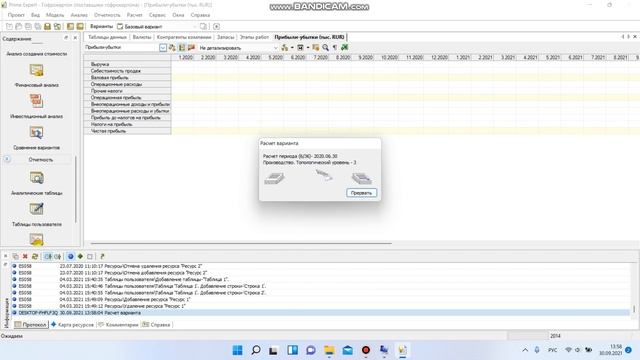Open the Базовый вариант dropdown

[x=194, y=27]
